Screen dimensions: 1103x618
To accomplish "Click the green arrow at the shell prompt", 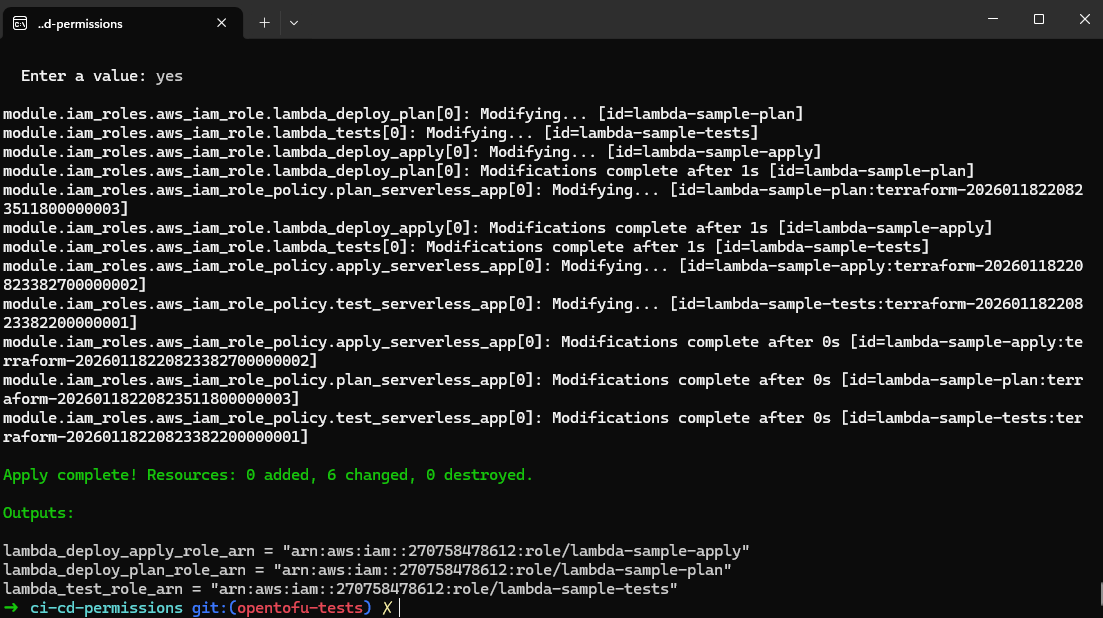I will (12, 606).
